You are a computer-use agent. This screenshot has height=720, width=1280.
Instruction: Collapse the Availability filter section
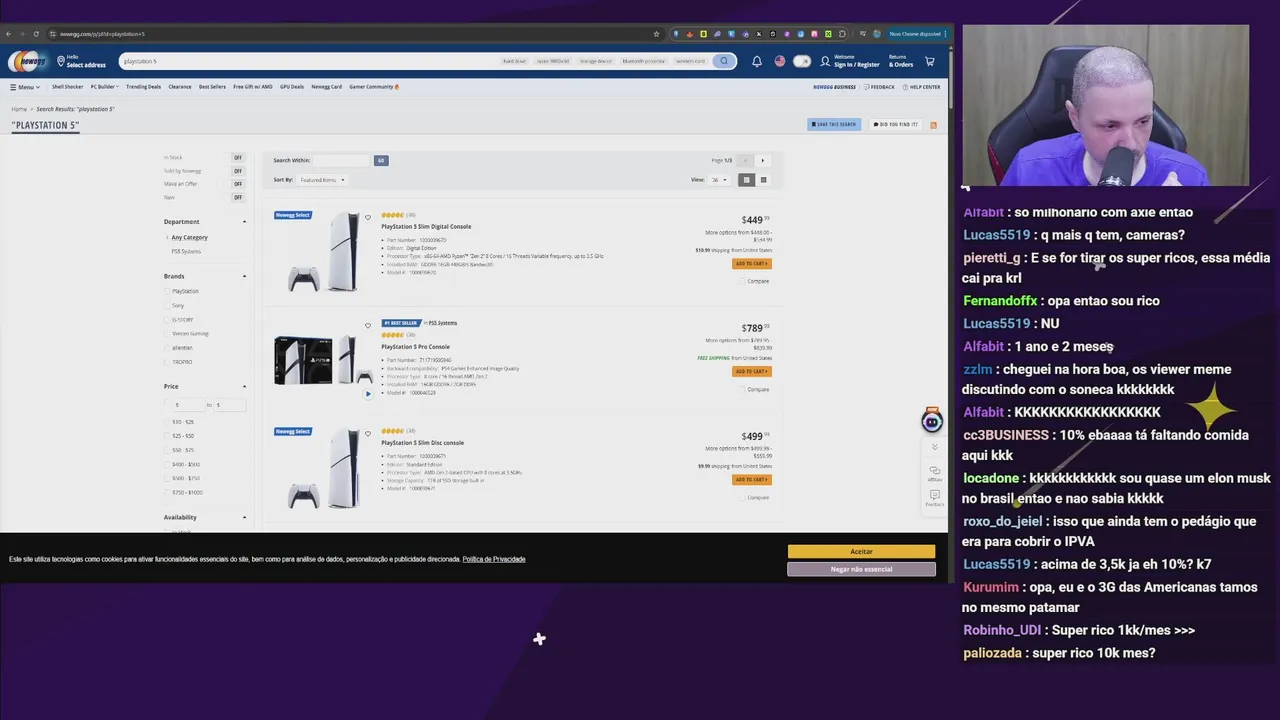click(244, 517)
